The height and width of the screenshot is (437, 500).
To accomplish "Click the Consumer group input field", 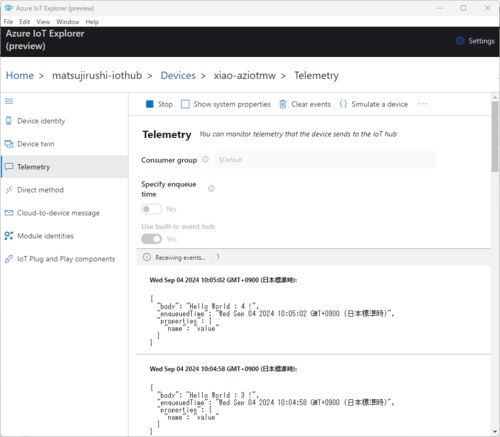I will tap(325, 160).
